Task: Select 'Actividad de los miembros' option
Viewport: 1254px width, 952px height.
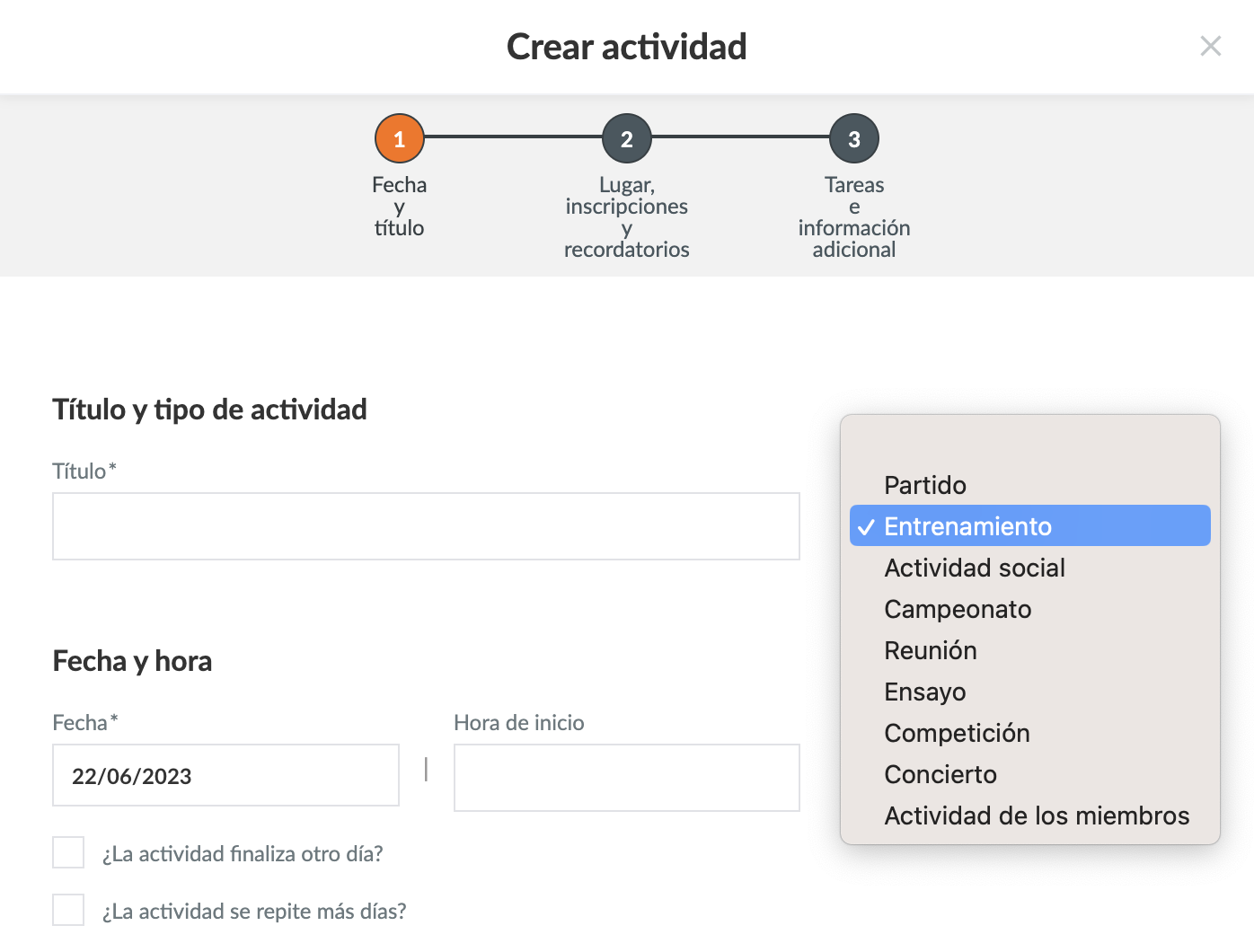Action: [1037, 815]
